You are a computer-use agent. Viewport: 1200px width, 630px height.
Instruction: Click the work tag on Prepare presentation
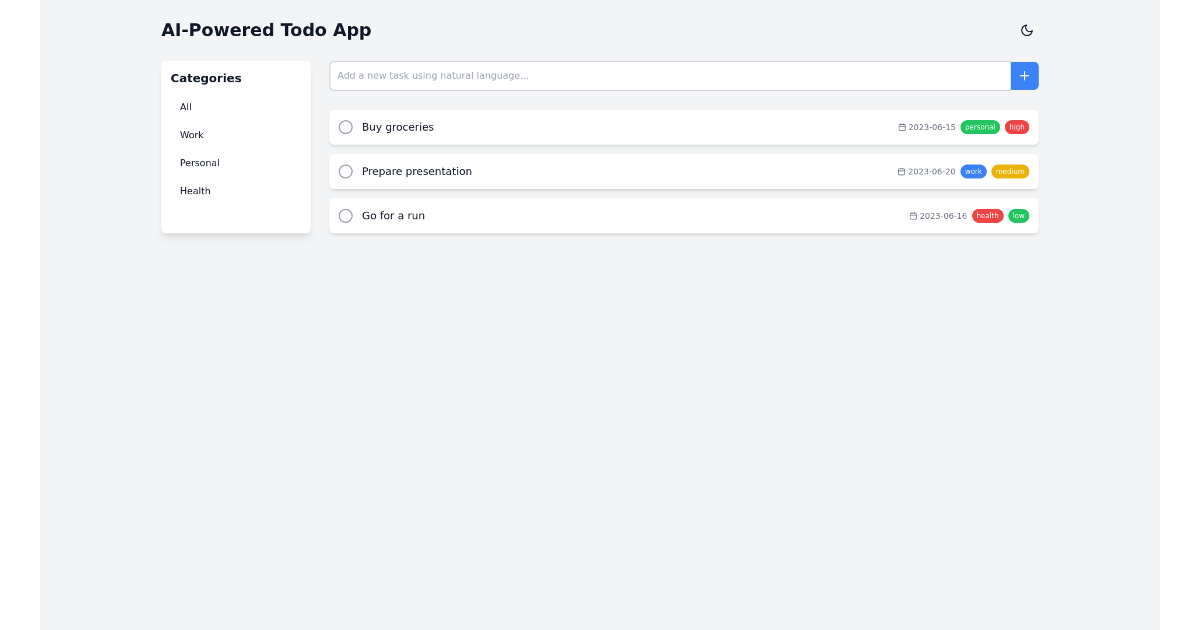(972, 171)
